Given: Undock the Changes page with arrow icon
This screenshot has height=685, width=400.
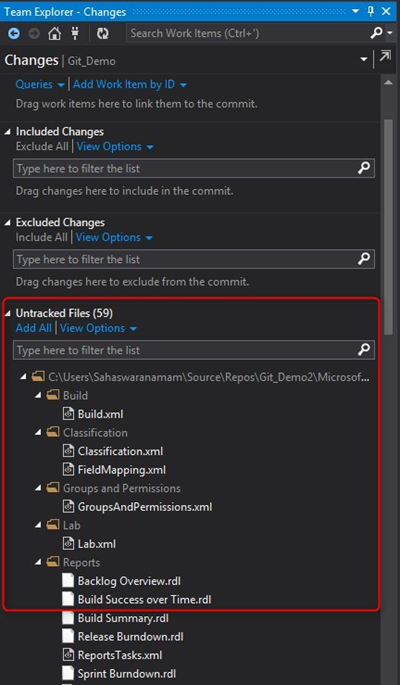Looking at the screenshot, I should click(x=385, y=57).
